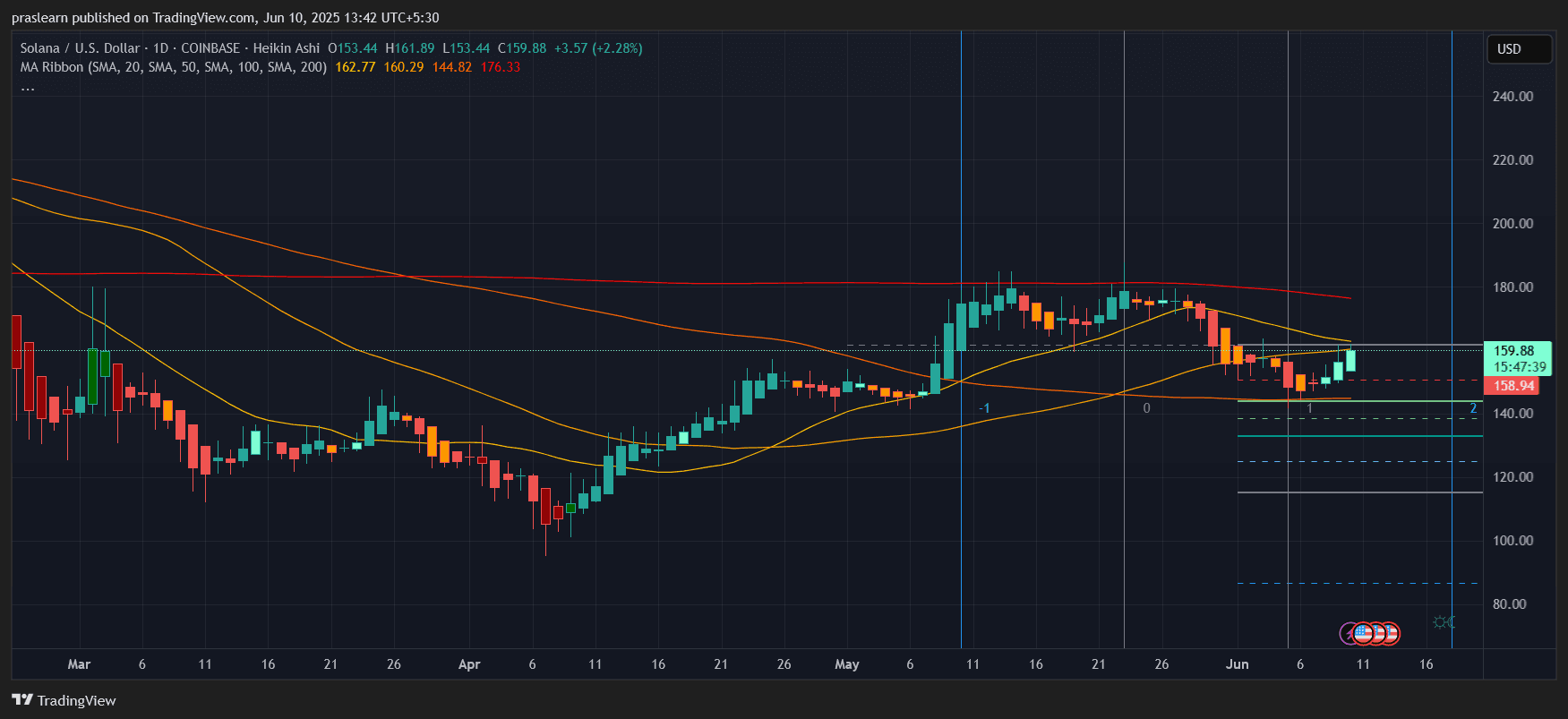Click the orange 144.82 SMA 100 value
Image resolution: width=1568 pixels, height=719 pixels.
(451, 67)
